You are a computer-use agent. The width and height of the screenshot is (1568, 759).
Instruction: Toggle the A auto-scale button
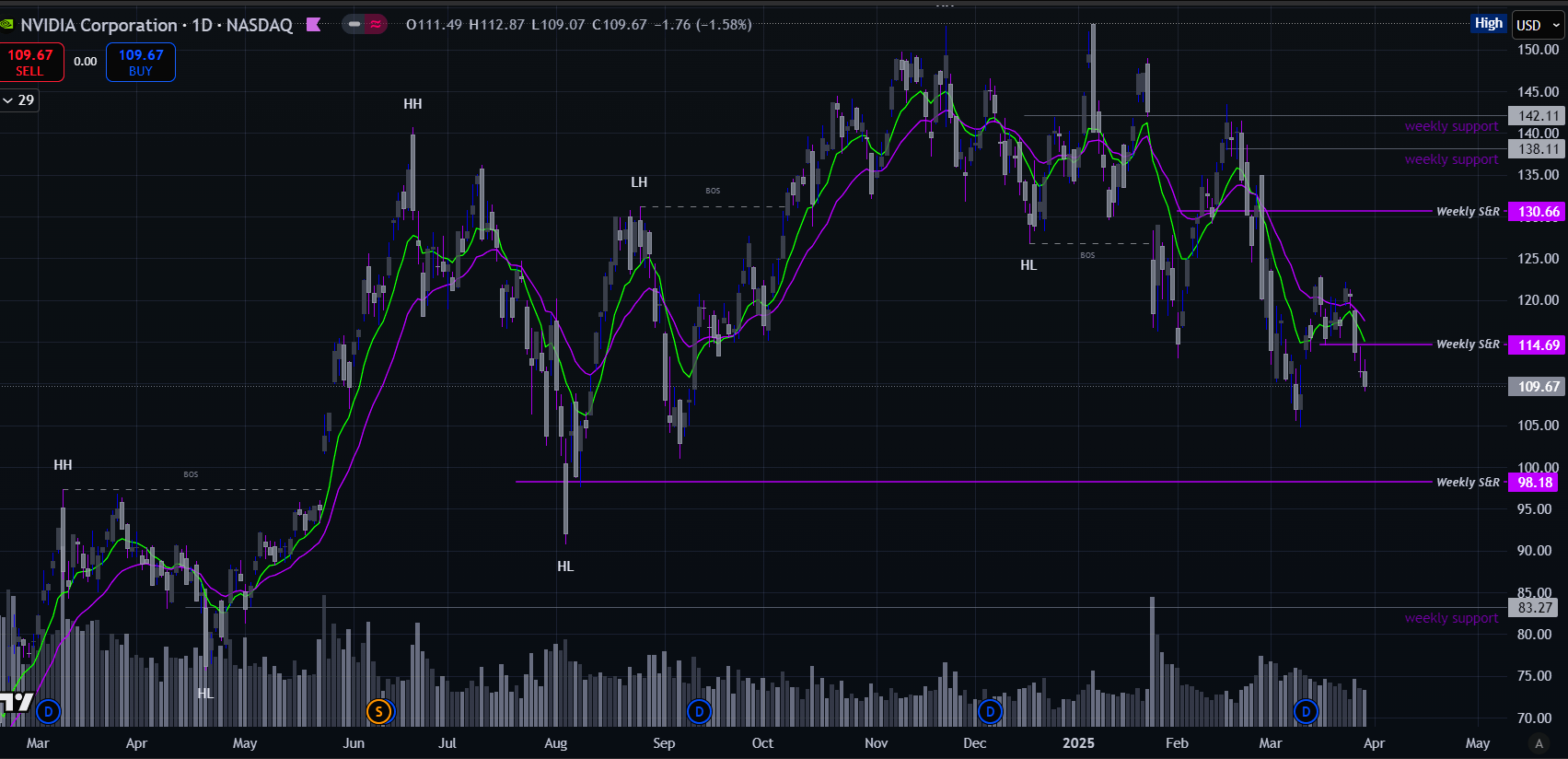click(1539, 743)
